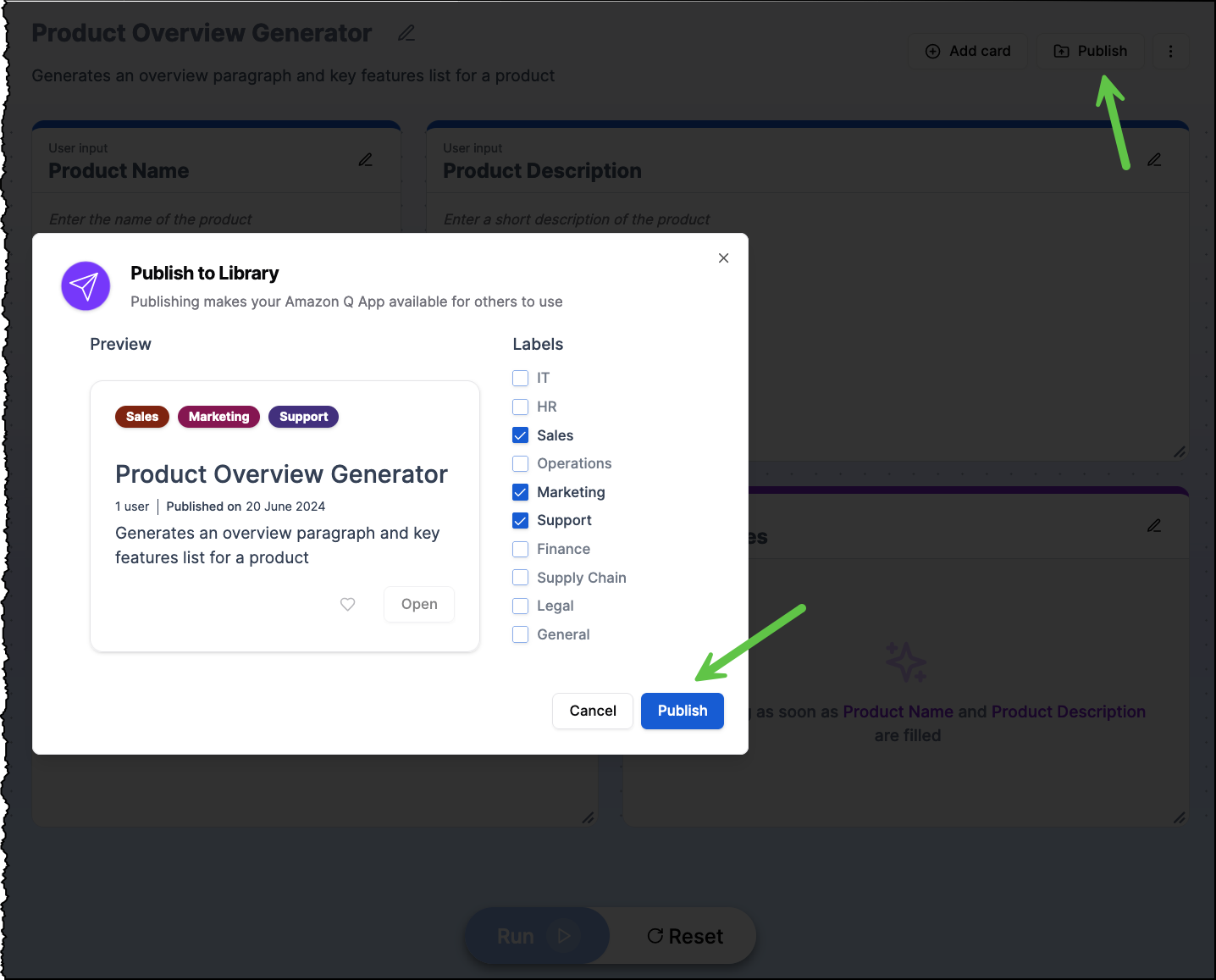The height and width of the screenshot is (980, 1216).
Task: Favorite the app using the heart icon
Action: coord(347,604)
